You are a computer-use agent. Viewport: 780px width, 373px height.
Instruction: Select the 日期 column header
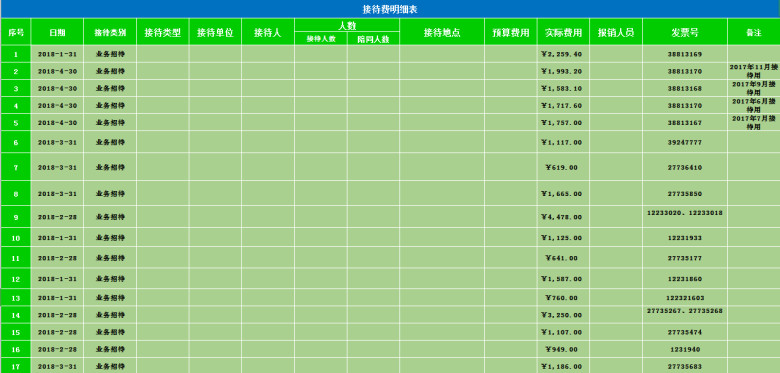tap(57, 32)
